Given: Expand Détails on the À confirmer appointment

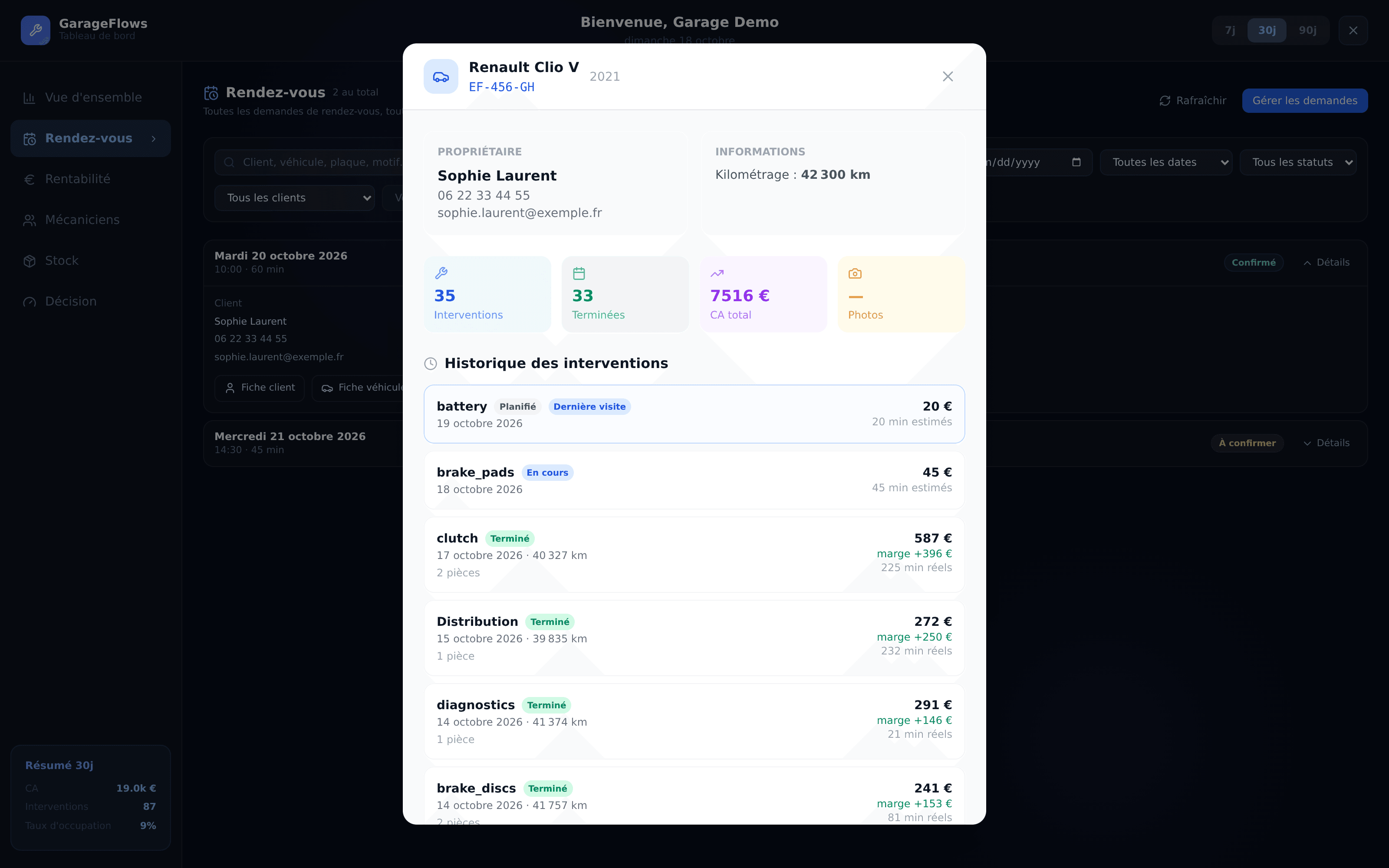Looking at the screenshot, I should coord(1326,443).
